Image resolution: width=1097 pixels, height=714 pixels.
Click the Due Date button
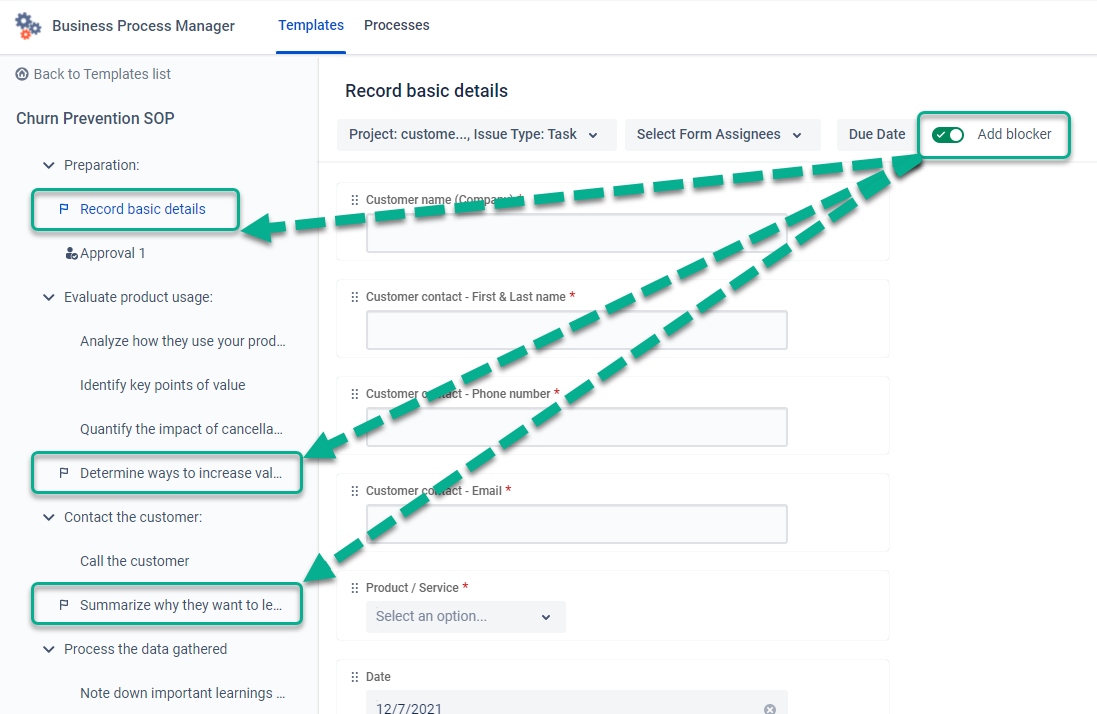tap(877, 134)
